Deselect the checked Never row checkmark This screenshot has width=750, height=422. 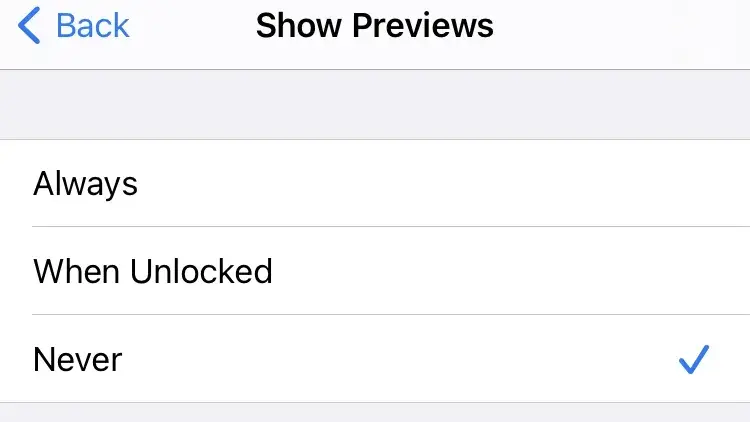[x=694, y=359]
